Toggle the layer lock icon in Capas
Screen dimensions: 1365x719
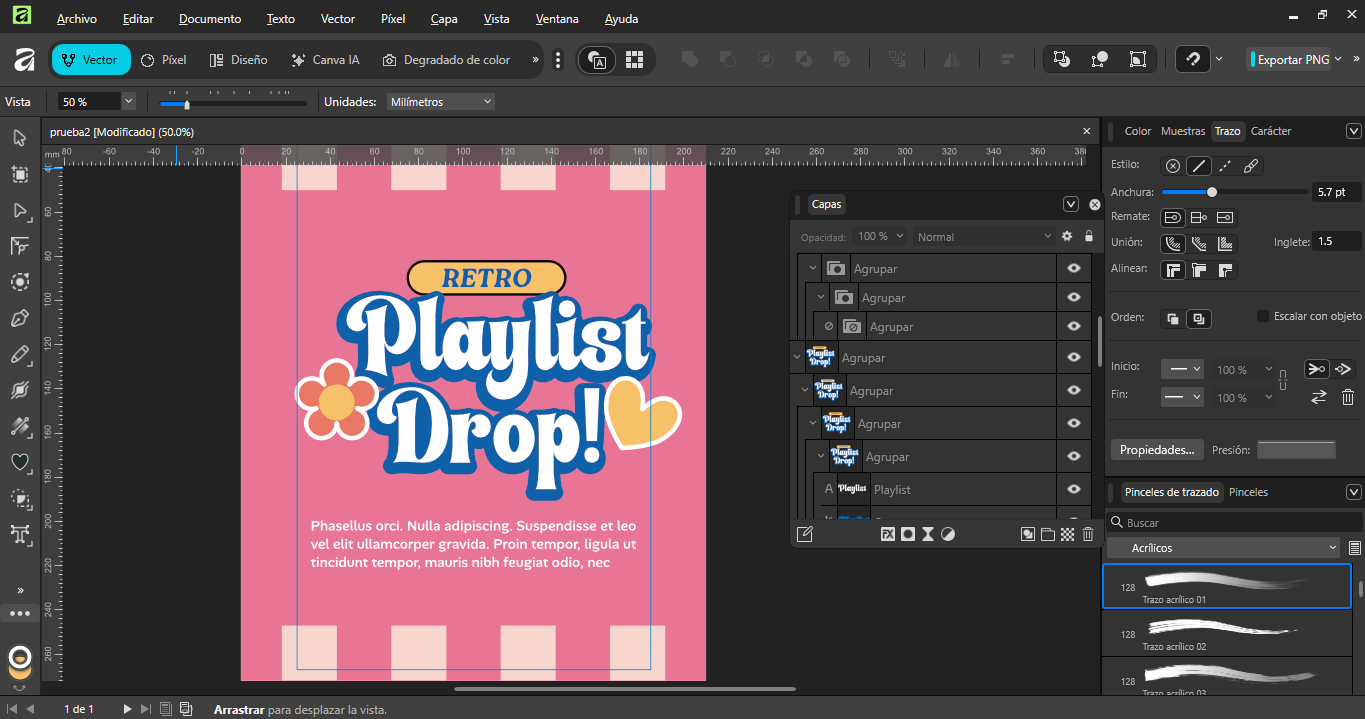pyautogui.click(x=1089, y=236)
